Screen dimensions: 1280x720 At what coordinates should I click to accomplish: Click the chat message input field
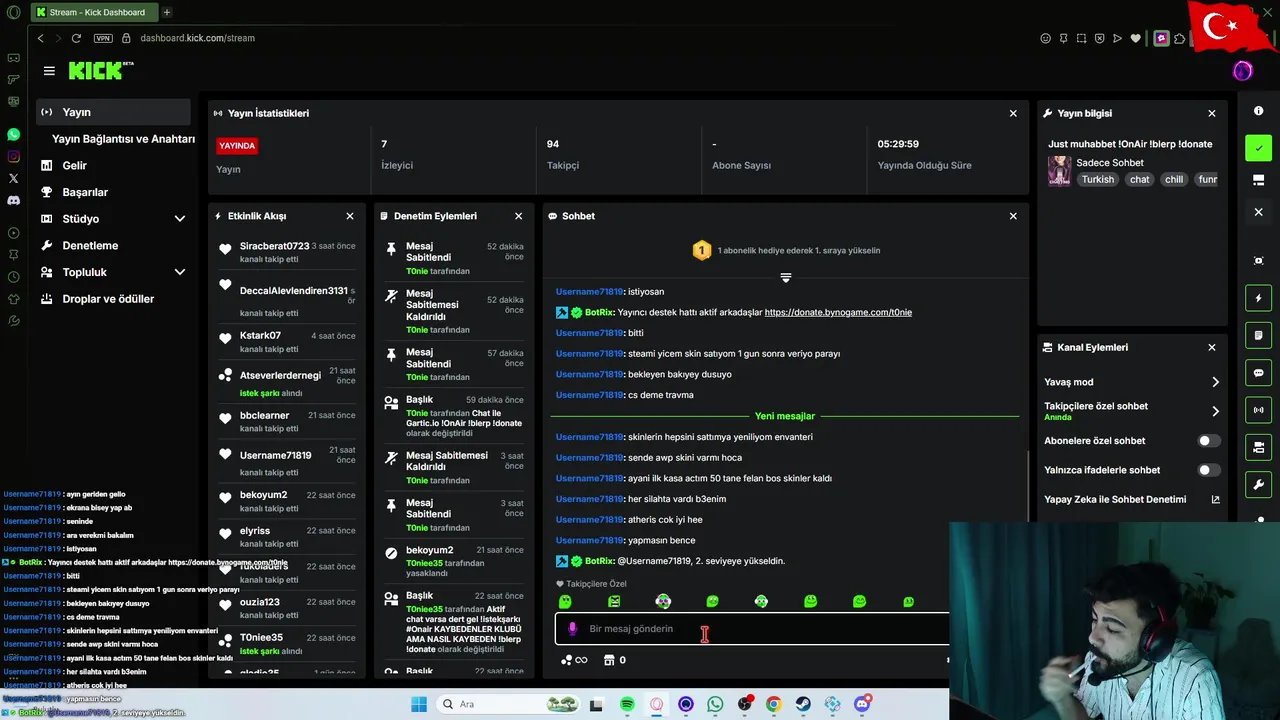click(752, 629)
